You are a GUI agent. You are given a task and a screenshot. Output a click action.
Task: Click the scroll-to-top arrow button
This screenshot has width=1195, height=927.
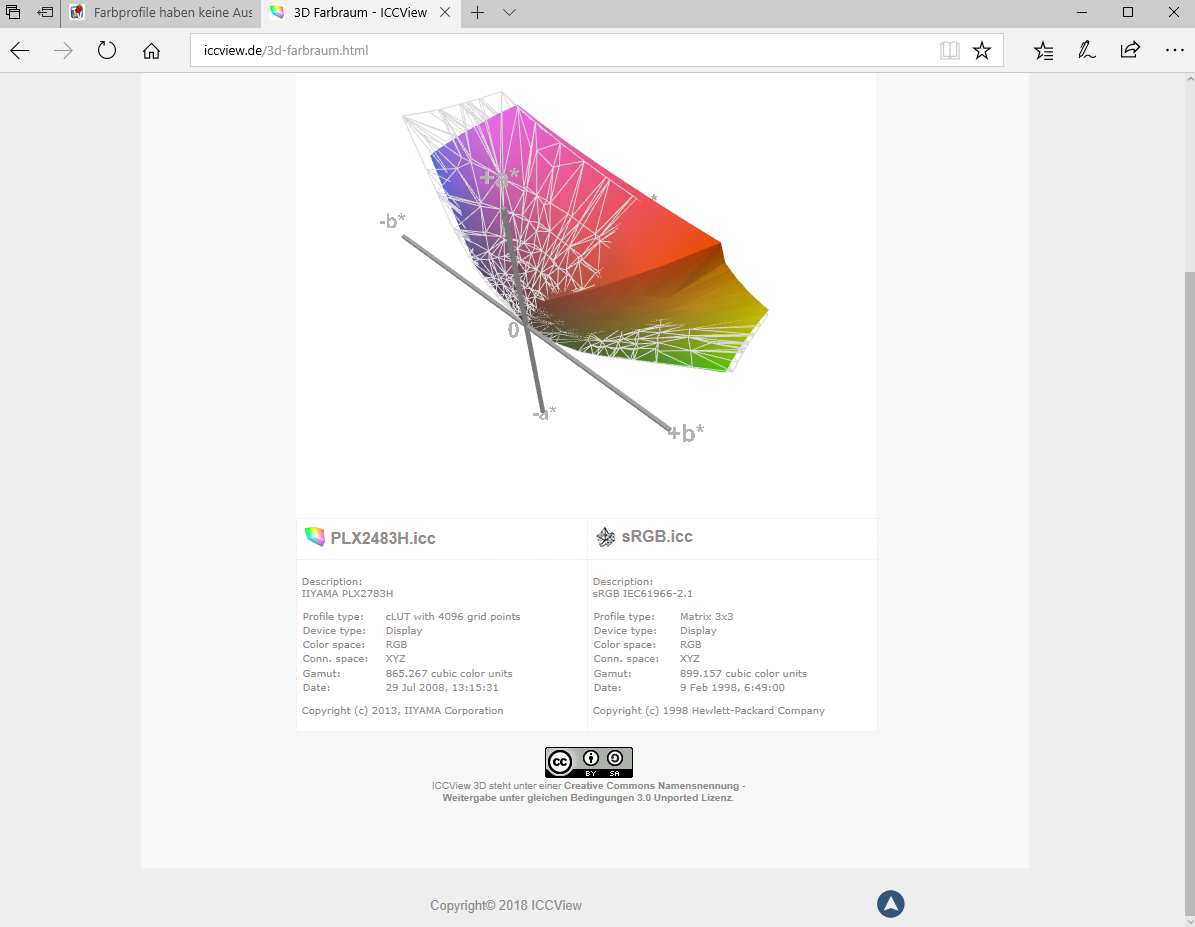pos(890,904)
